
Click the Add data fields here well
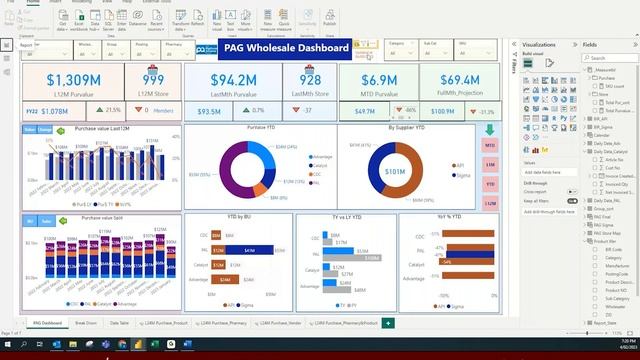[x=550, y=172]
